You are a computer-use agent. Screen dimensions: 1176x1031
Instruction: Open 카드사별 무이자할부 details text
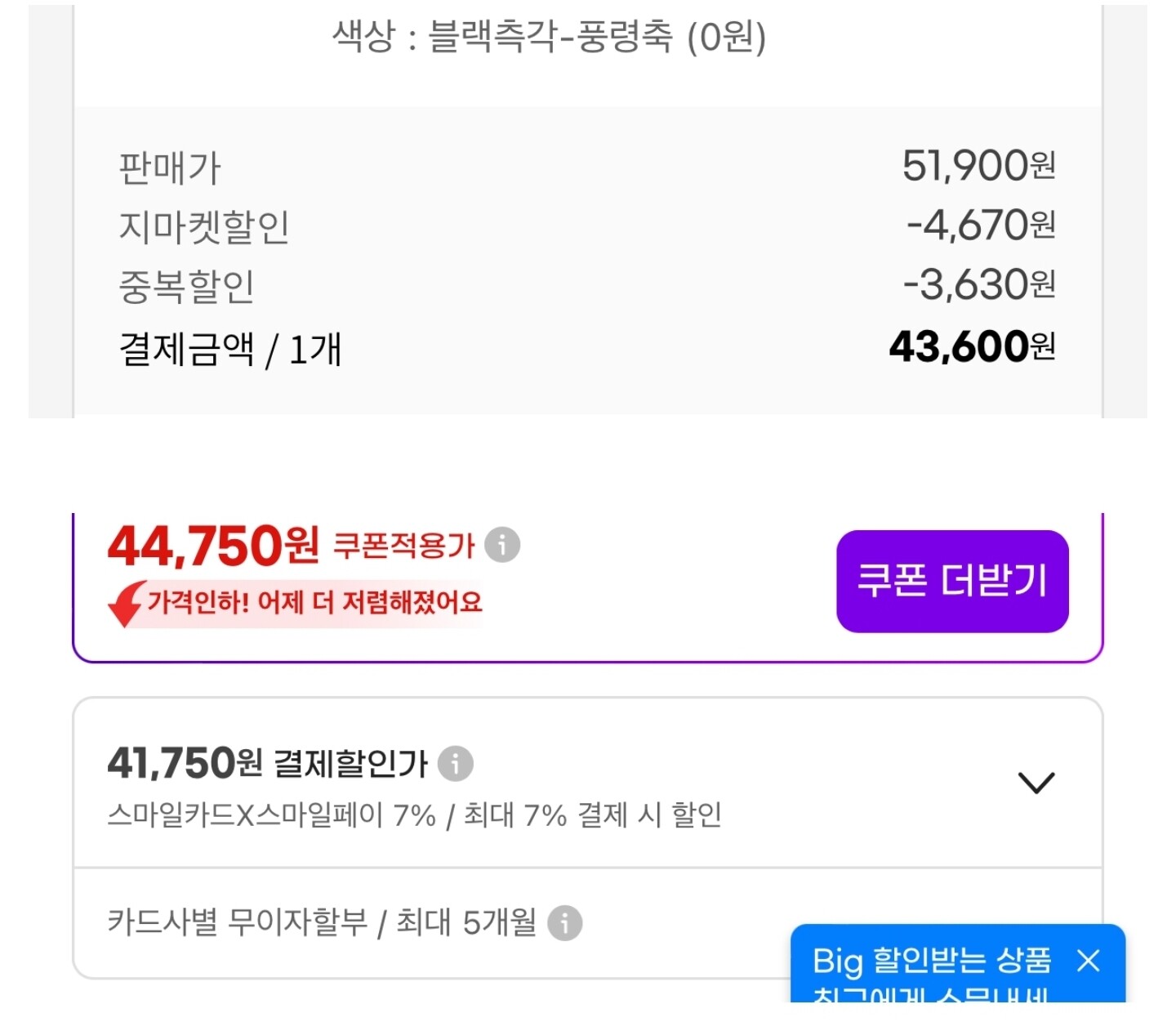[x=322, y=922]
